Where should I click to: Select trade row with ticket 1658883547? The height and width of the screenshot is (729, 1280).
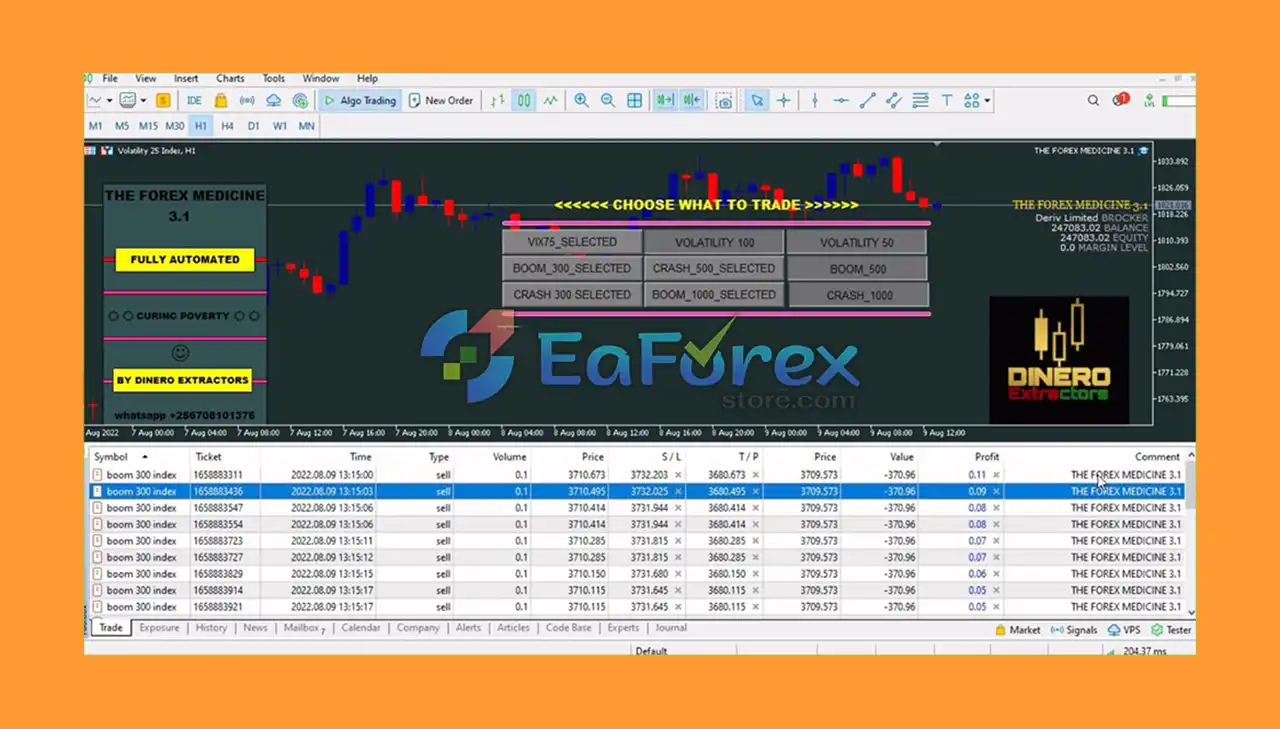636,508
